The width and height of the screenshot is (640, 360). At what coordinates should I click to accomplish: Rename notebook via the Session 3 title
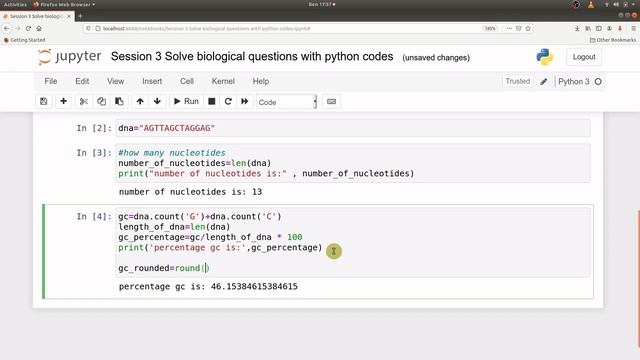coord(252,56)
